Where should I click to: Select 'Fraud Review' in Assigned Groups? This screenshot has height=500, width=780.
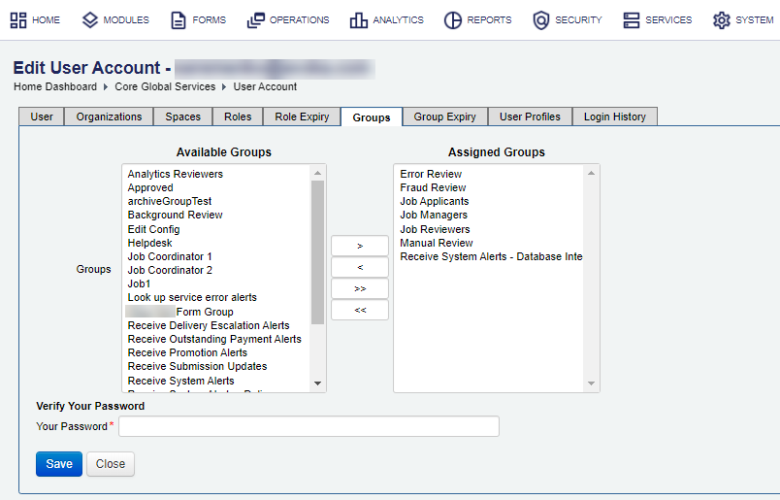tap(433, 188)
